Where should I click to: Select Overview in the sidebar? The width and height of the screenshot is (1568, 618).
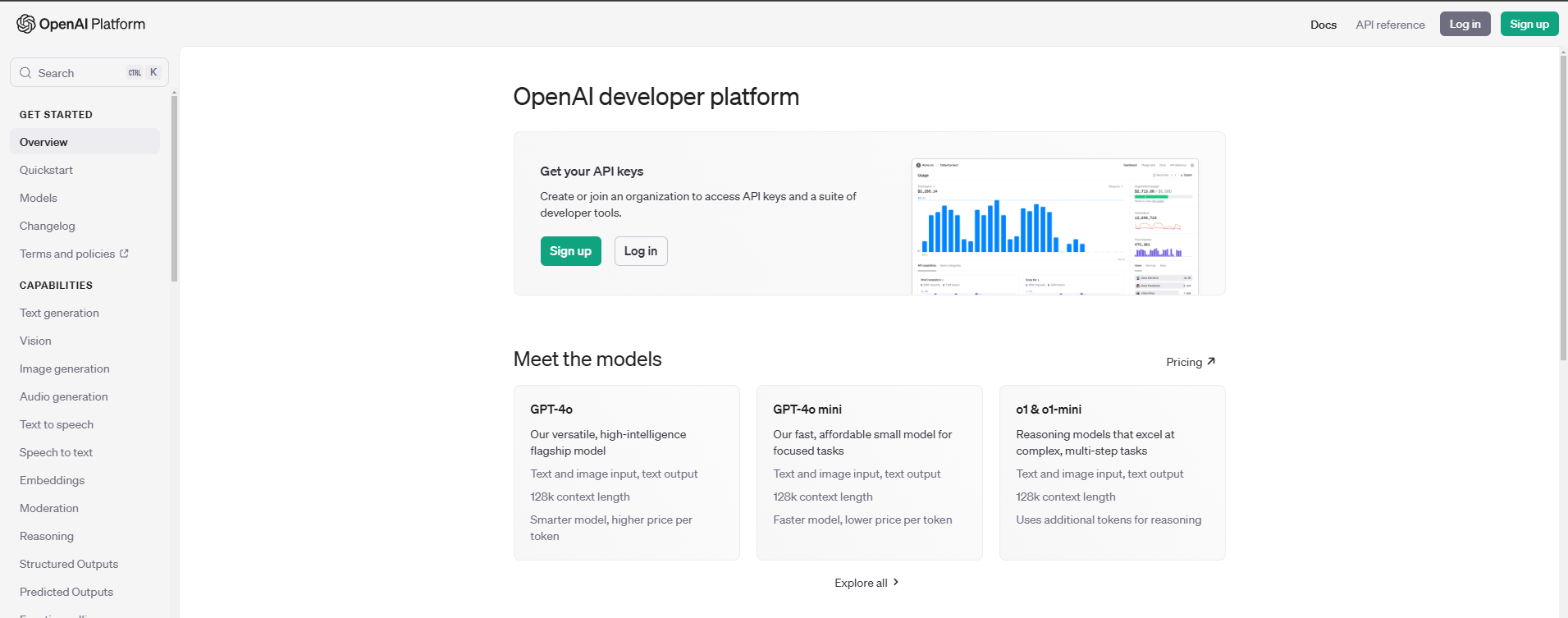click(x=85, y=142)
